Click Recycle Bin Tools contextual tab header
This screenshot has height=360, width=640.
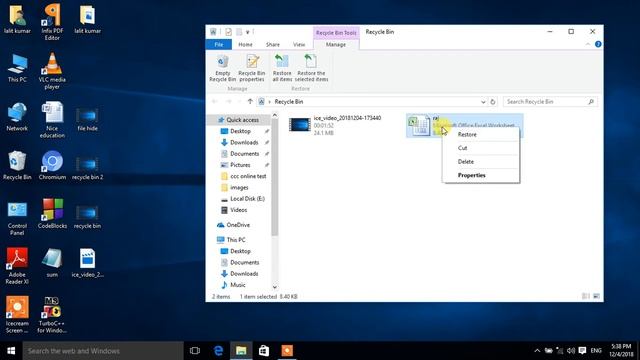[x=336, y=33]
